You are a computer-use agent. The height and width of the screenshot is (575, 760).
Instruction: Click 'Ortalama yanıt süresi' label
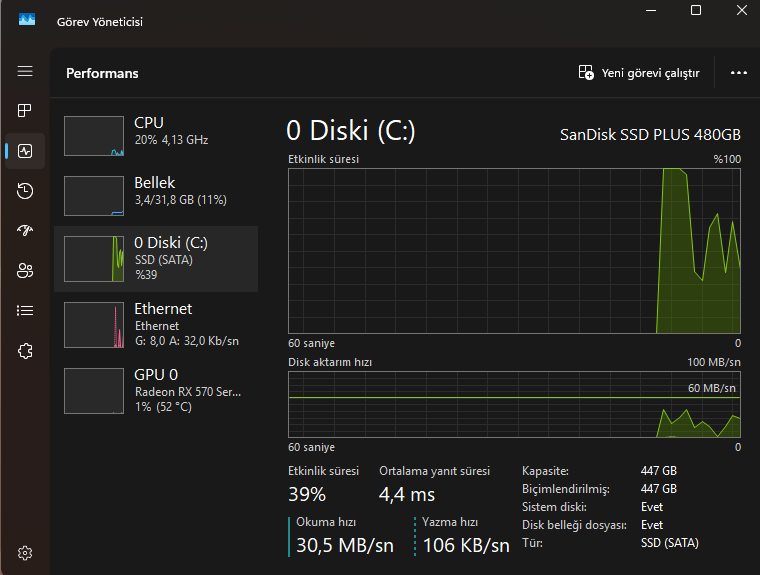coord(434,471)
